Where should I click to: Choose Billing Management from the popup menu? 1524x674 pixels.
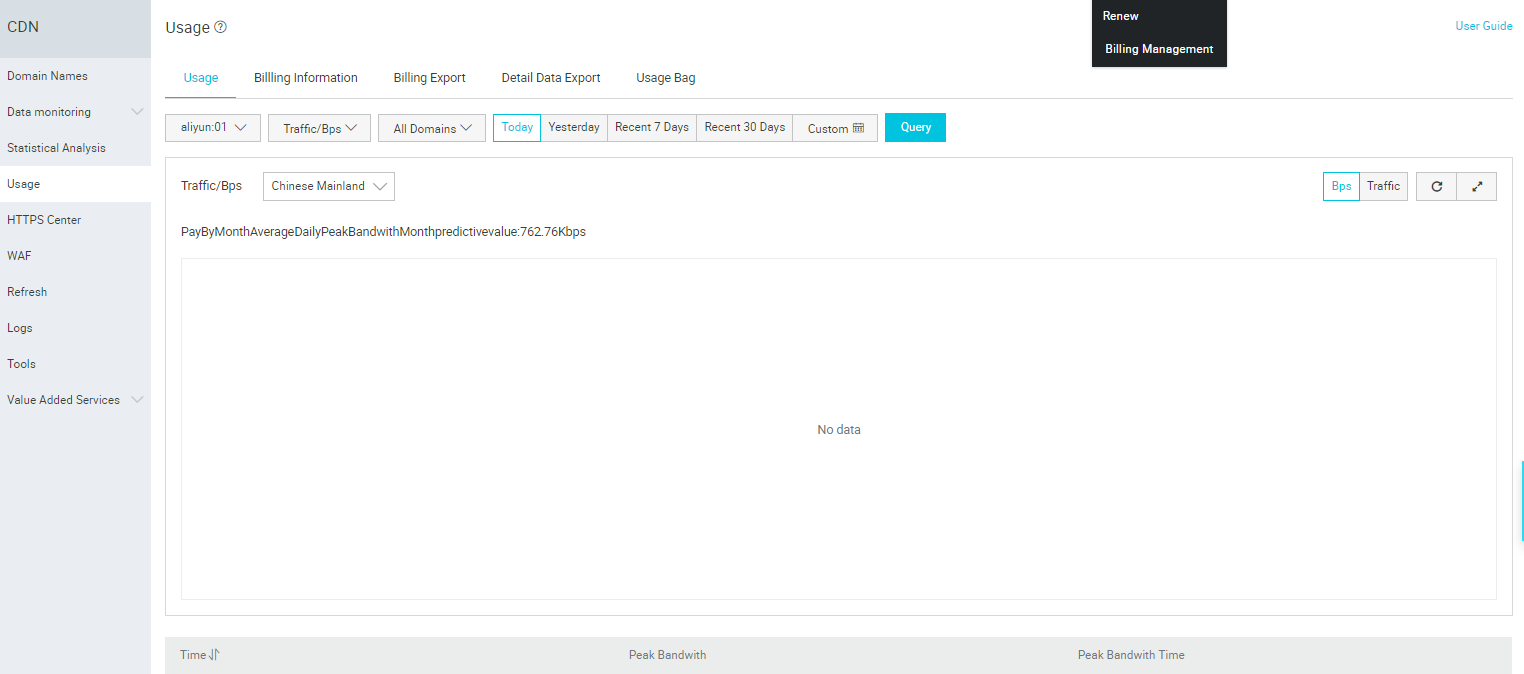[1159, 49]
